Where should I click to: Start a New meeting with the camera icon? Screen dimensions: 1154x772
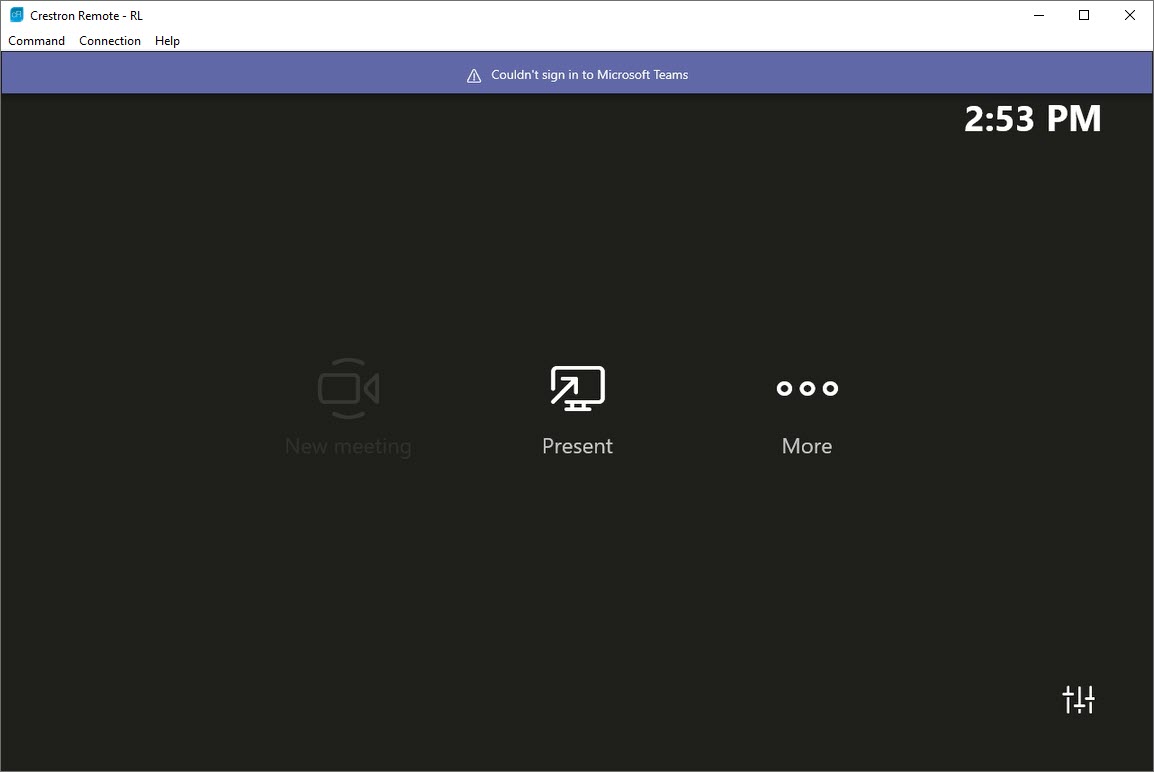point(348,388)
